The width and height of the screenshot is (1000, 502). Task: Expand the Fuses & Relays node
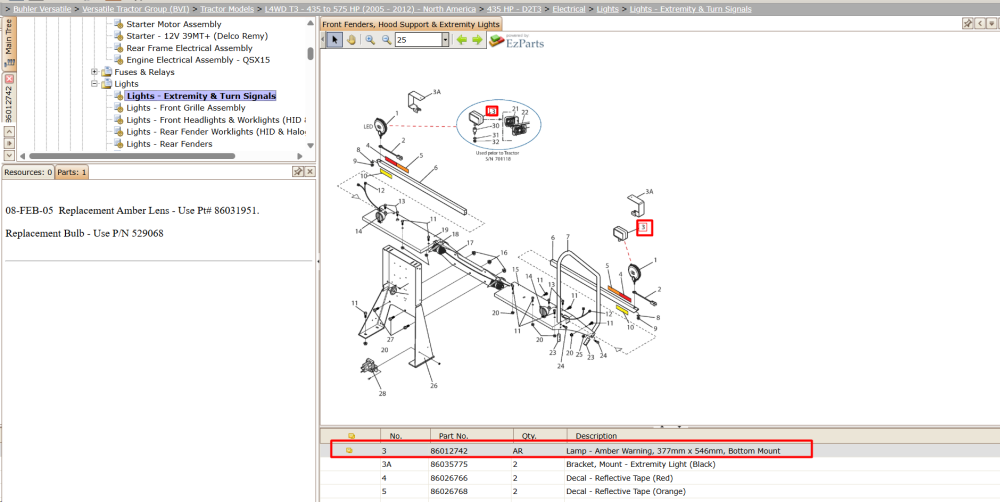click(x=94, y=71)
